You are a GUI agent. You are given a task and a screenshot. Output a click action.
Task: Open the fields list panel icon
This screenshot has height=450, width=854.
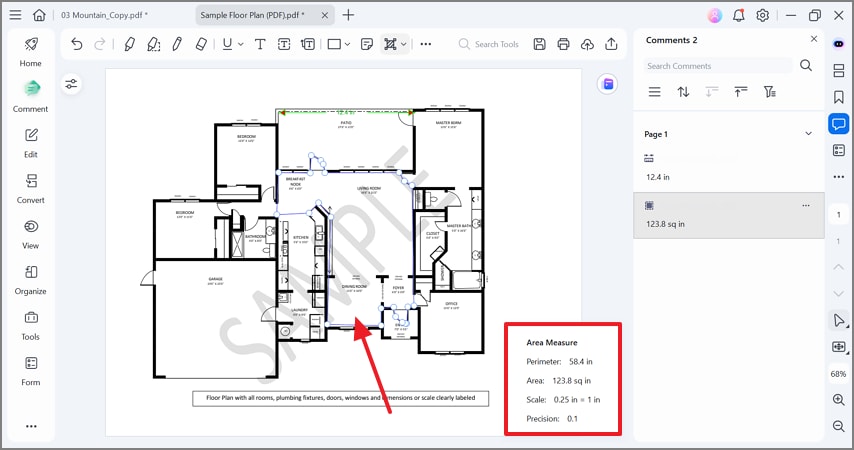pos(839,150)
